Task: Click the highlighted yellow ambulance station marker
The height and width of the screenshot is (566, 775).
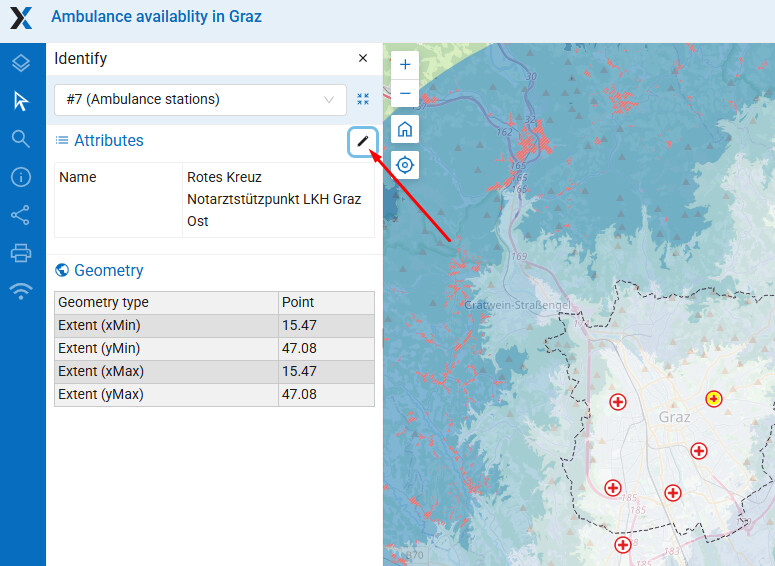Action: pyautogui.click(x=713, y=399)
